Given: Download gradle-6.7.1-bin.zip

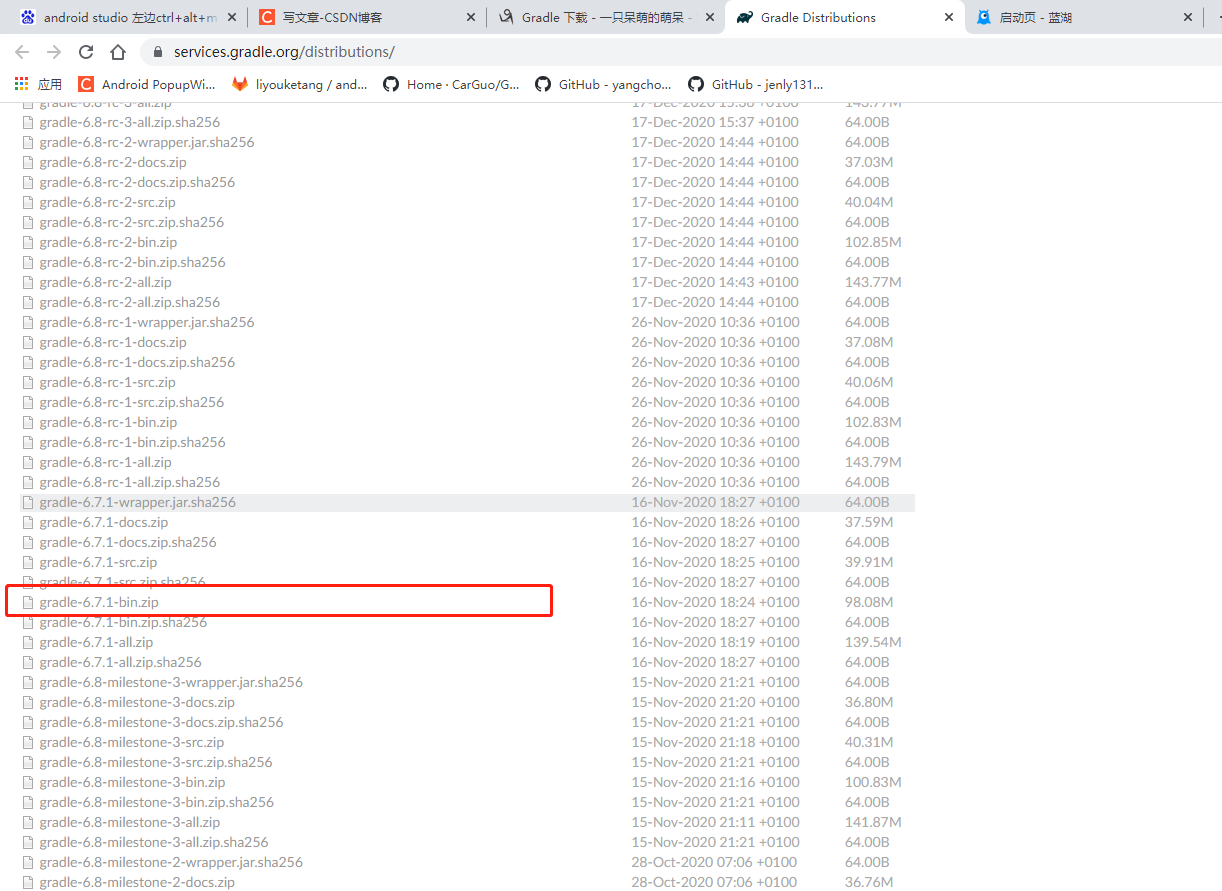Looking at the screenshot, I should 99,602.
